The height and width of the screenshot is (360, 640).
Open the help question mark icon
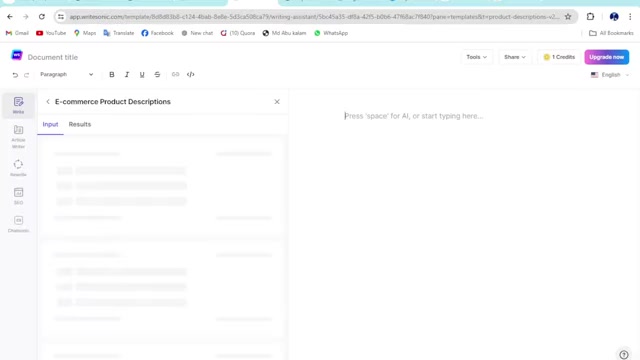tap(624, 354)
